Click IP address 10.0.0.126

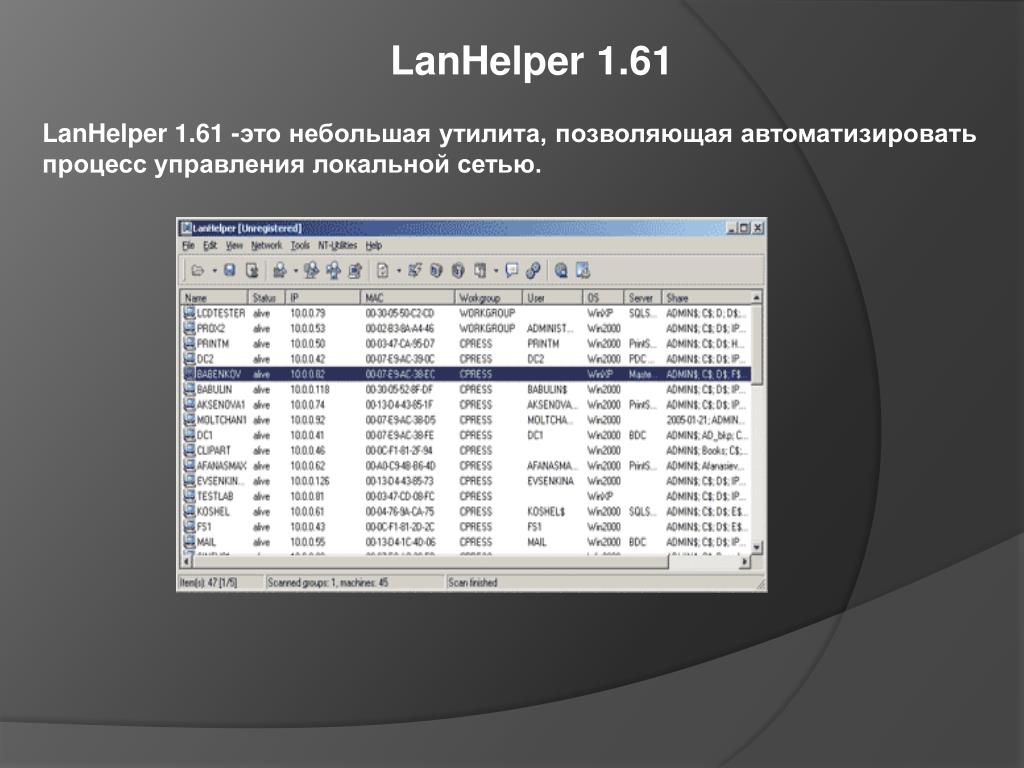tap(310, 481)
